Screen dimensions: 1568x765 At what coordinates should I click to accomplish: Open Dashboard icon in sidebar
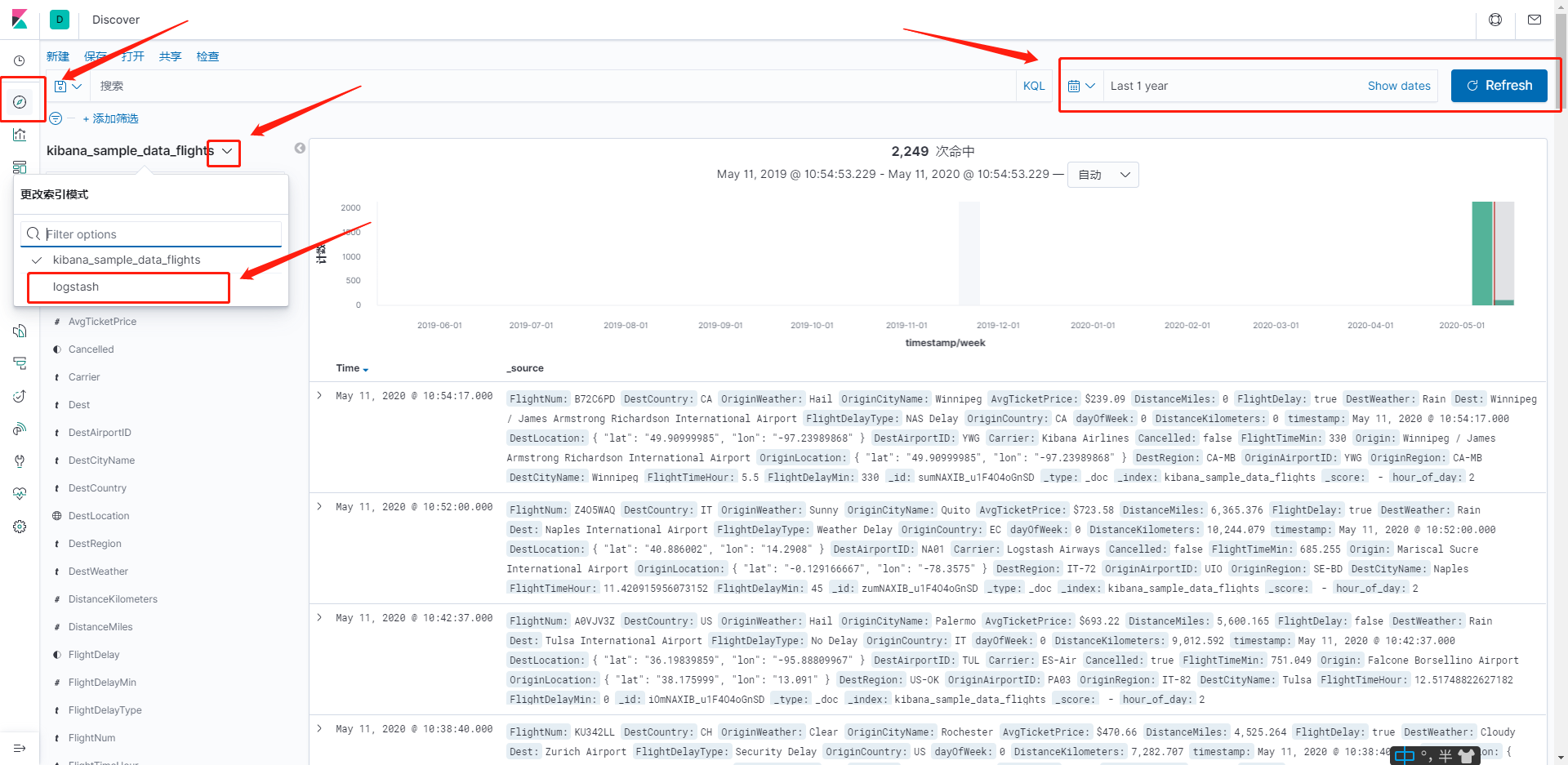pyautogui.click(x=20, y=167)
